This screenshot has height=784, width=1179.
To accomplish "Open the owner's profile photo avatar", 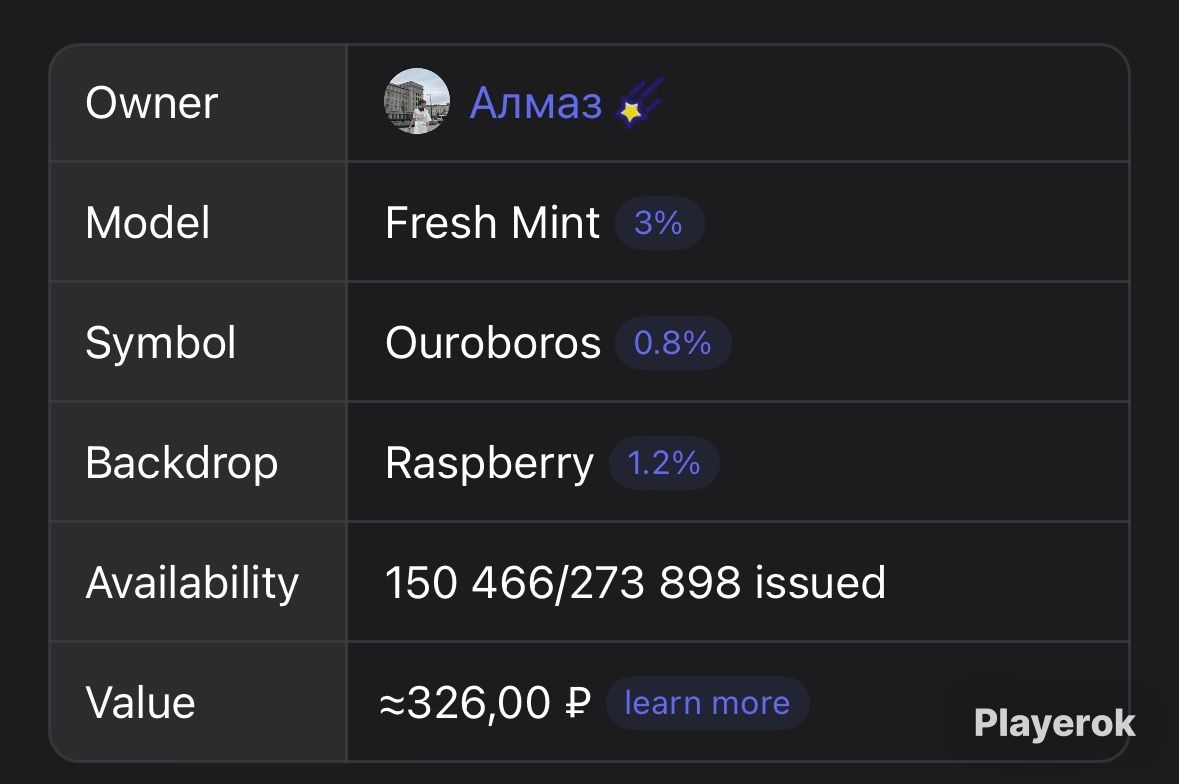I will point(417,101).
